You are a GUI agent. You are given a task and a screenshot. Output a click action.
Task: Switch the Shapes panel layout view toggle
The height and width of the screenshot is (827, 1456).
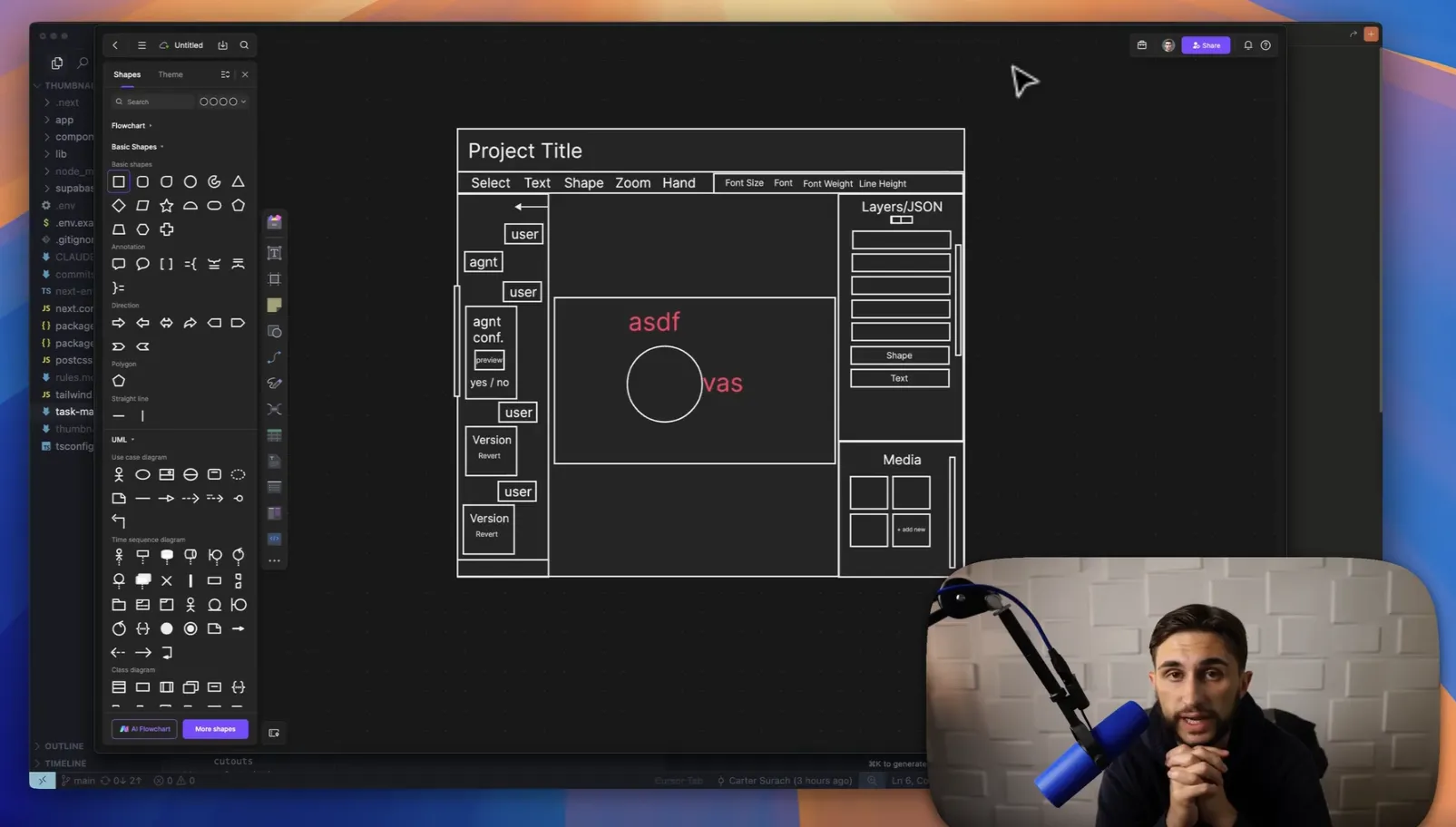pyautogui.click(x=225, y=74)
